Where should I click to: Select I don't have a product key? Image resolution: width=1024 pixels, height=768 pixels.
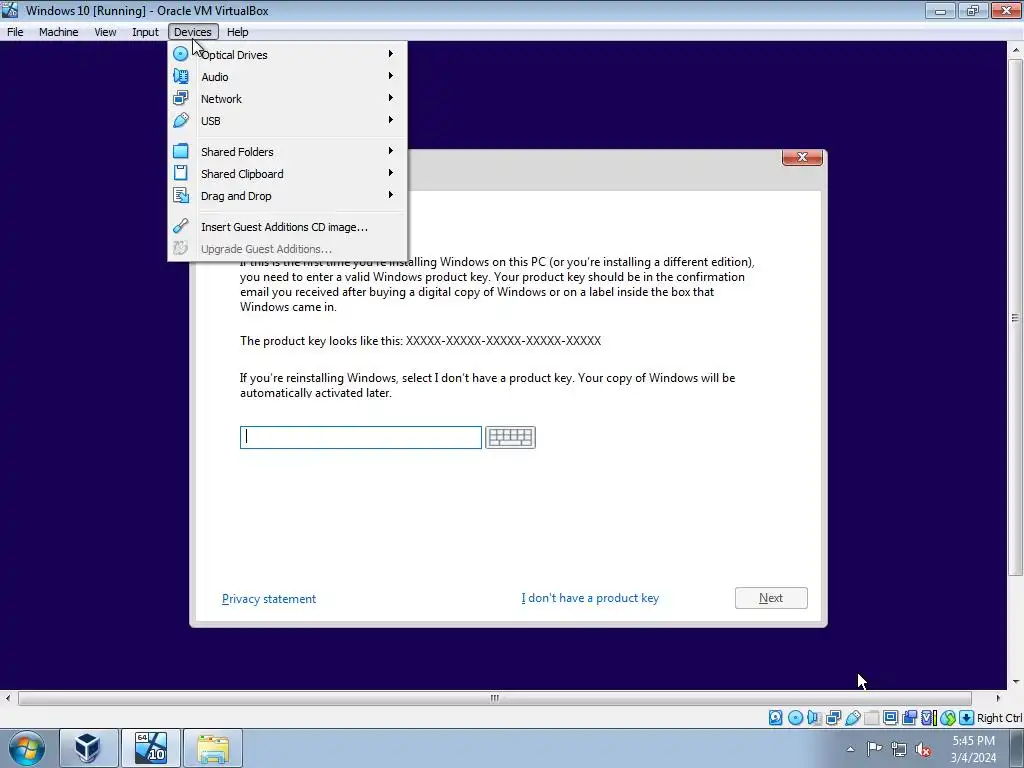[x=590, y=598]
